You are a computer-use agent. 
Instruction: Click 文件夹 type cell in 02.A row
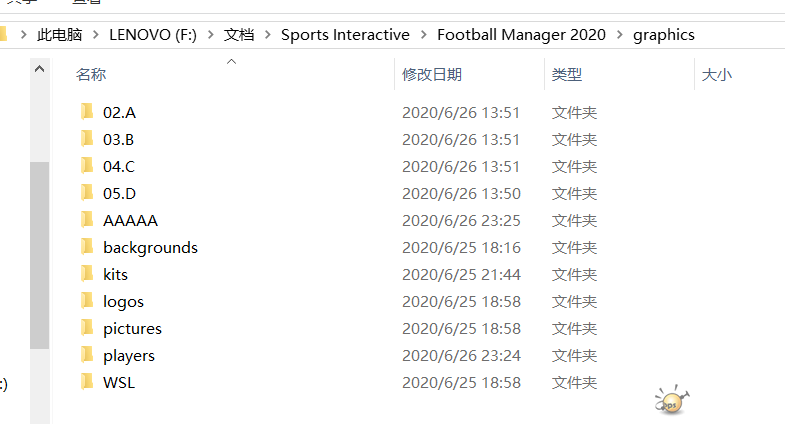574,113
